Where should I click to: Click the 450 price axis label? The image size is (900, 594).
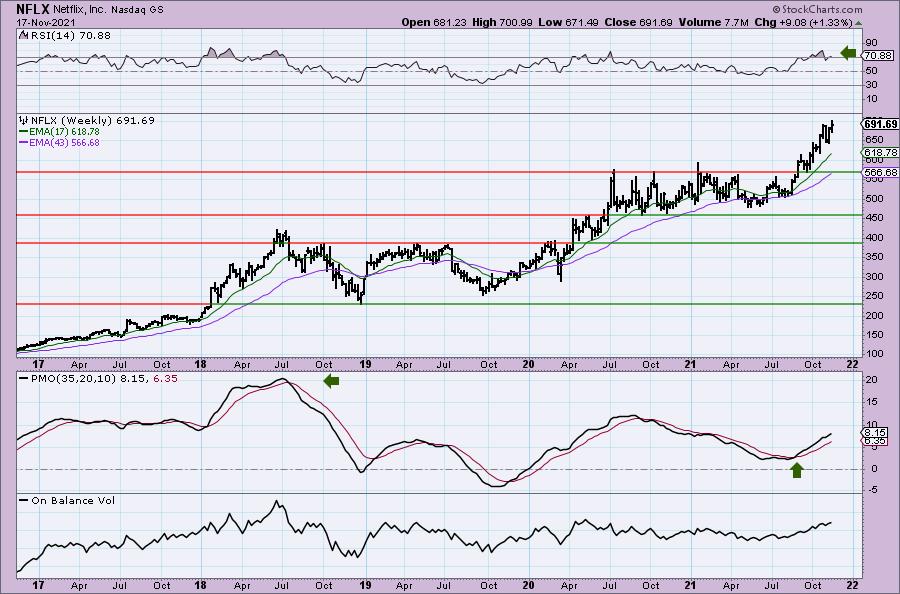[x=874, y=218]
